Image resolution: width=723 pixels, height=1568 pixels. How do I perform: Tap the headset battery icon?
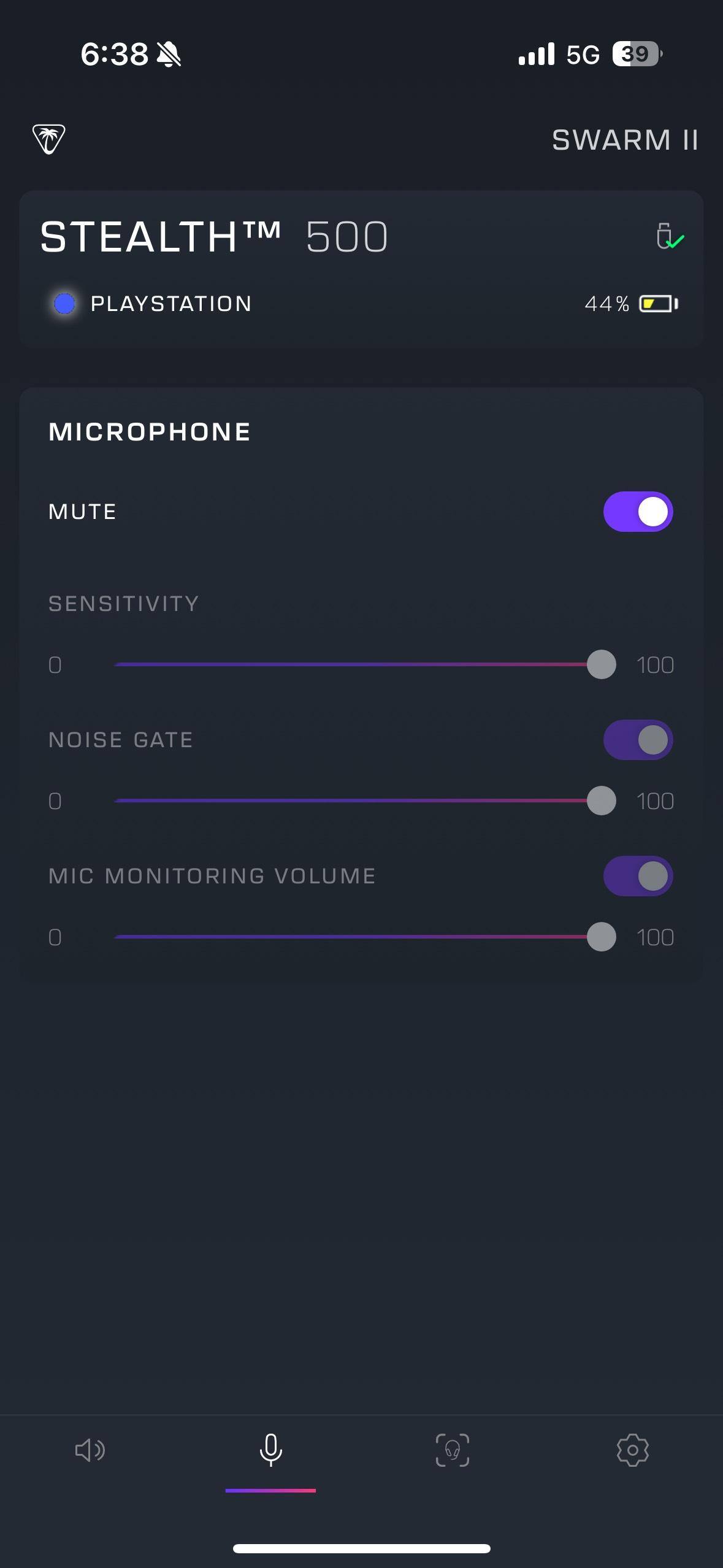[658, 304]
